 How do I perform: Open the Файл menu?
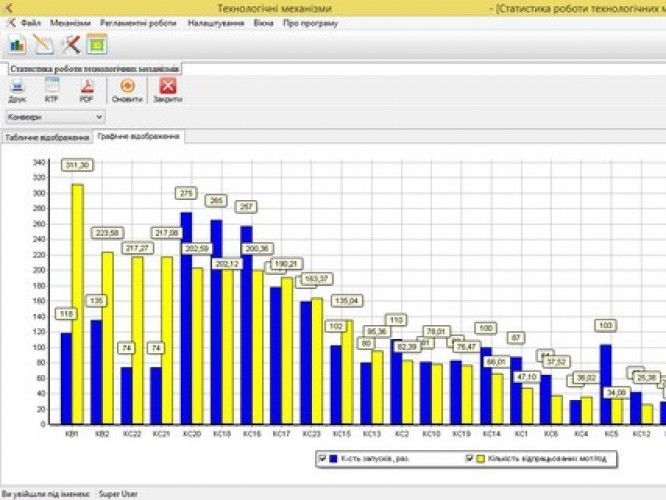pos(30,22)
